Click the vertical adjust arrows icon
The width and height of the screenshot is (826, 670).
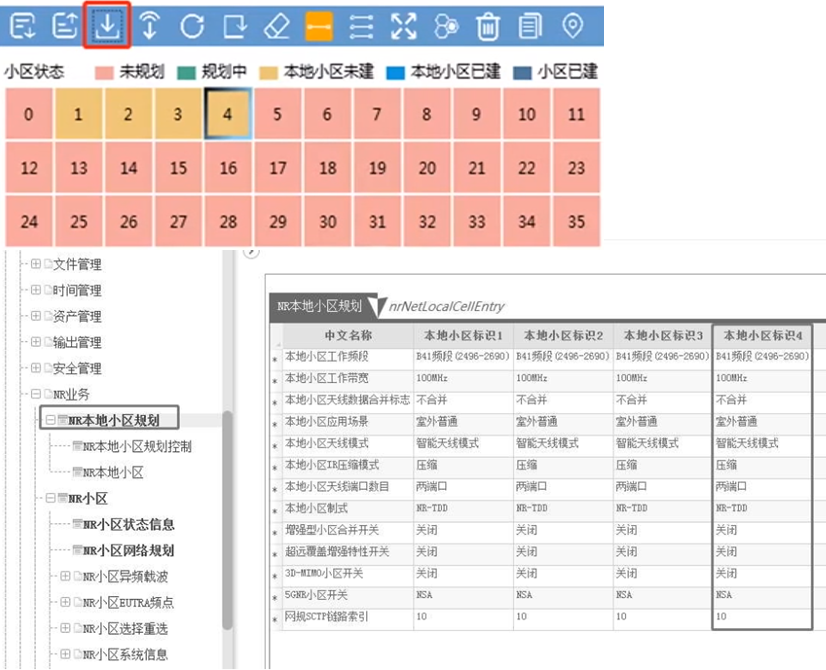click(x=150, y=25)
